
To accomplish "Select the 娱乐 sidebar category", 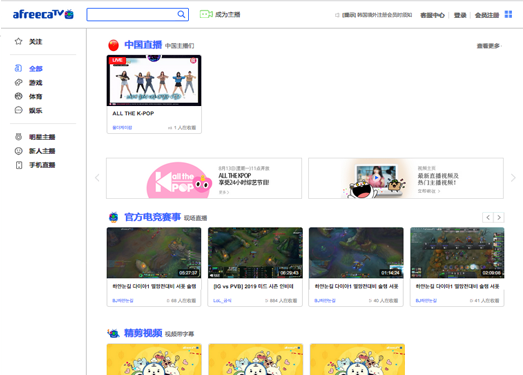I will 36,111.
